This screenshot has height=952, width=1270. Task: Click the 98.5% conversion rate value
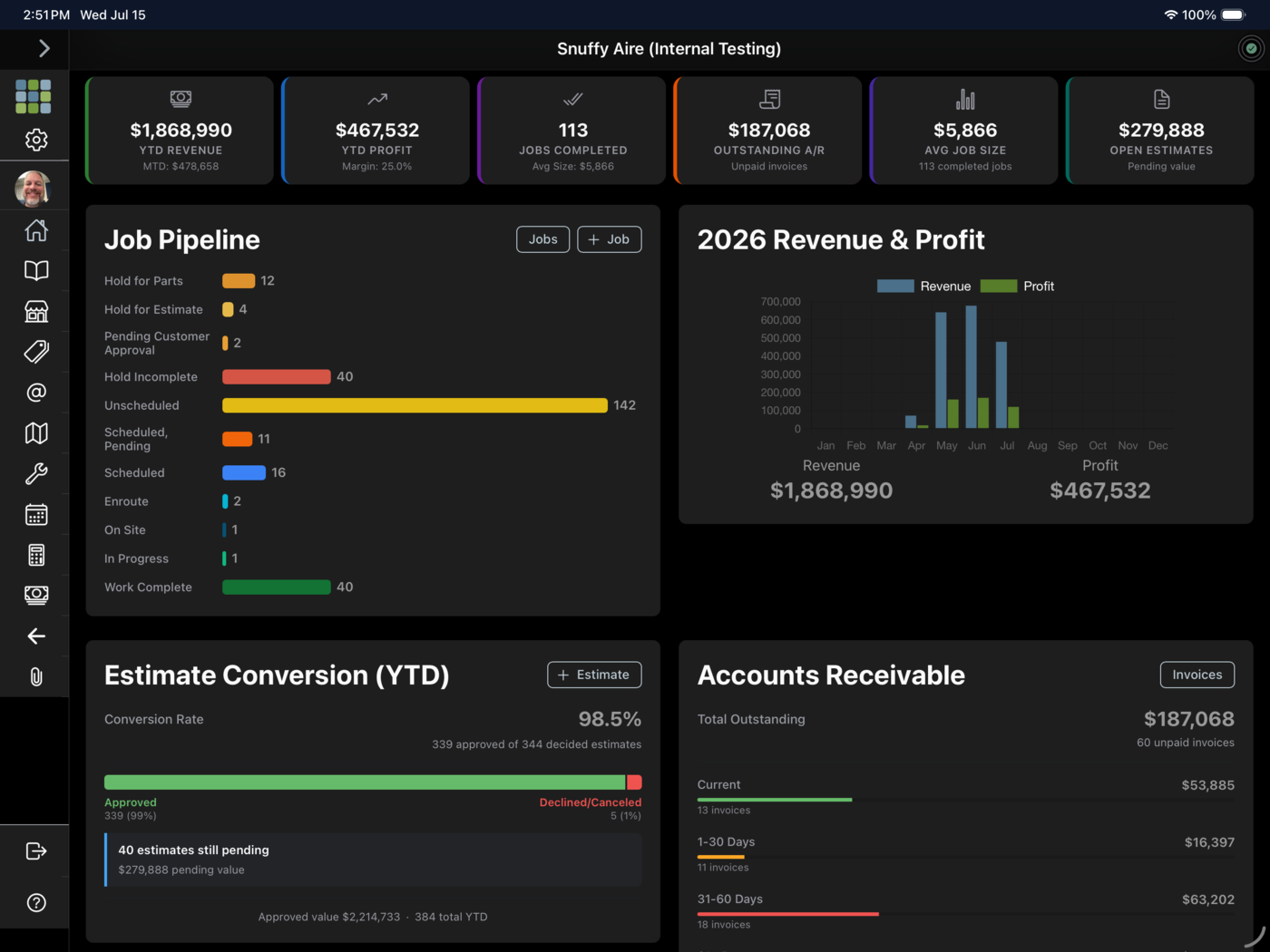click(x=610, y=719)
